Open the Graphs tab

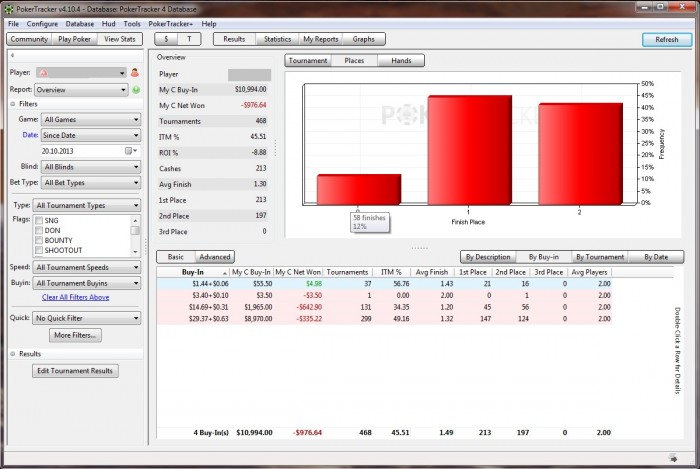tap(363, 39)
